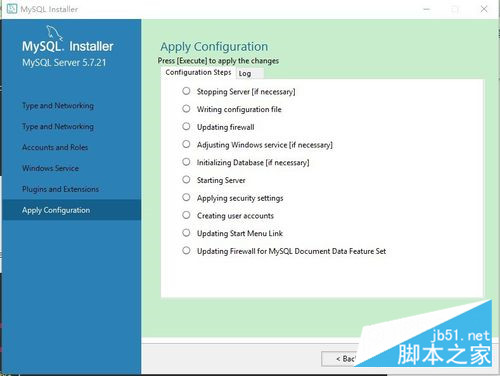Click the 'Creating user accounts' label
This screenshot has width=500, height=376.
point(235,216)
